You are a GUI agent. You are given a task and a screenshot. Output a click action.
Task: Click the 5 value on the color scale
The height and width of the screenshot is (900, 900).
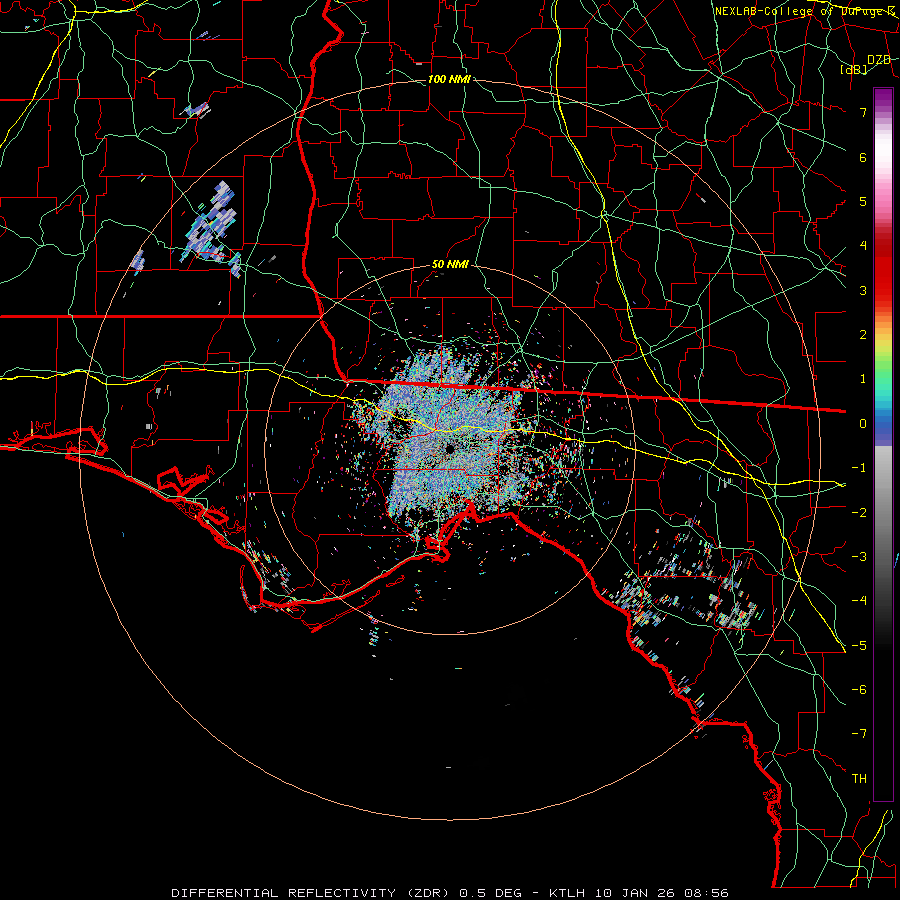coord(863,201)
